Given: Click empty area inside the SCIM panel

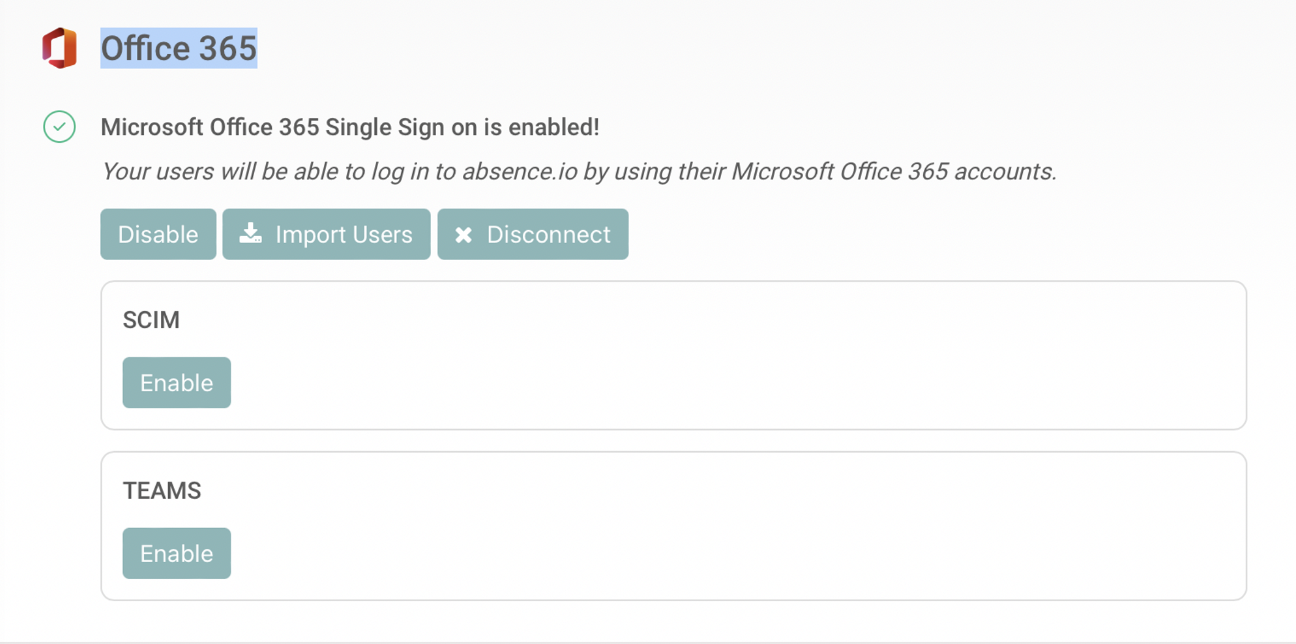Looking at the screenshot, I should (x=700, y=370).
